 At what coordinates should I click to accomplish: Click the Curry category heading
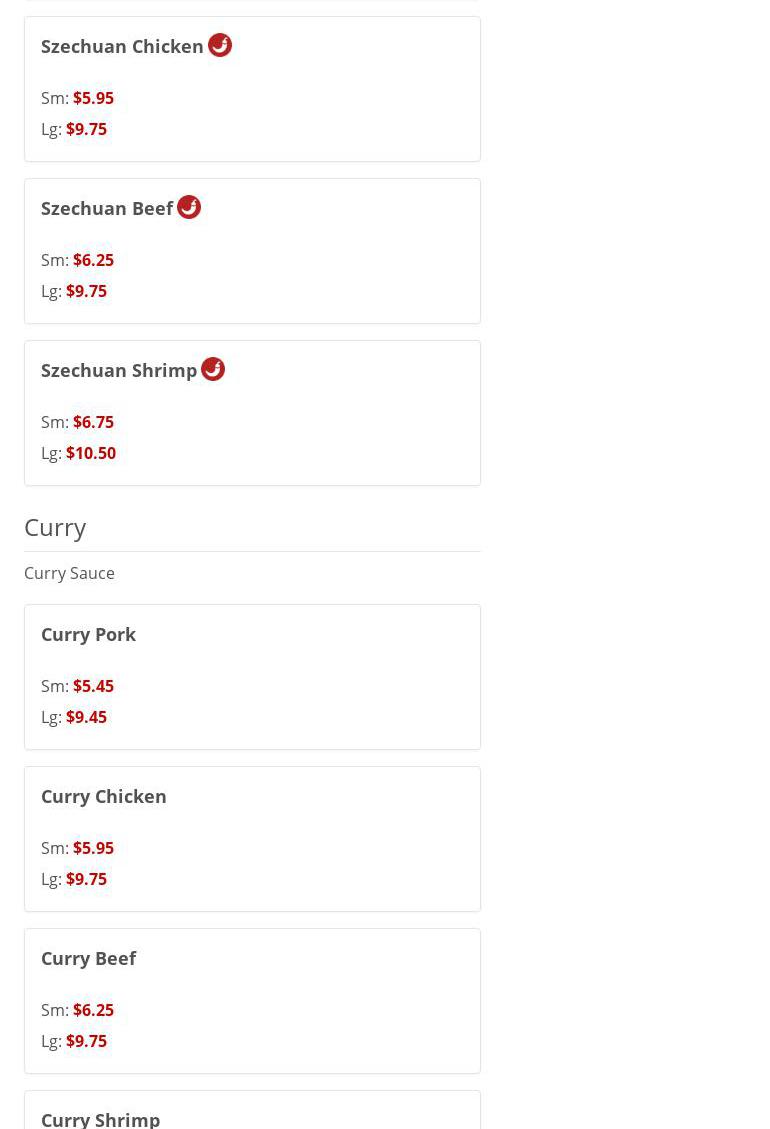point(55,527)
